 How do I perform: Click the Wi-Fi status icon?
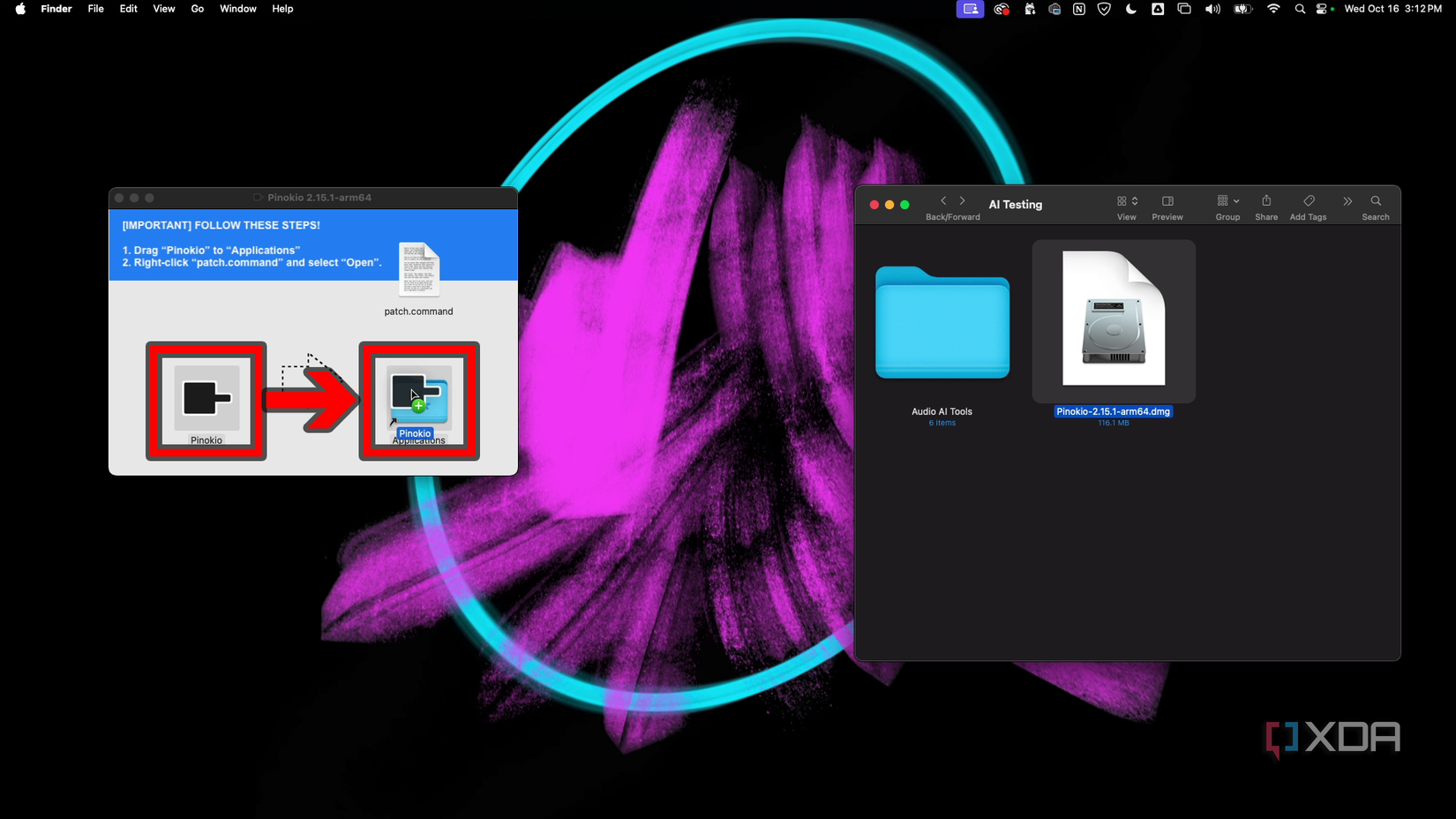pos(1273,9)
